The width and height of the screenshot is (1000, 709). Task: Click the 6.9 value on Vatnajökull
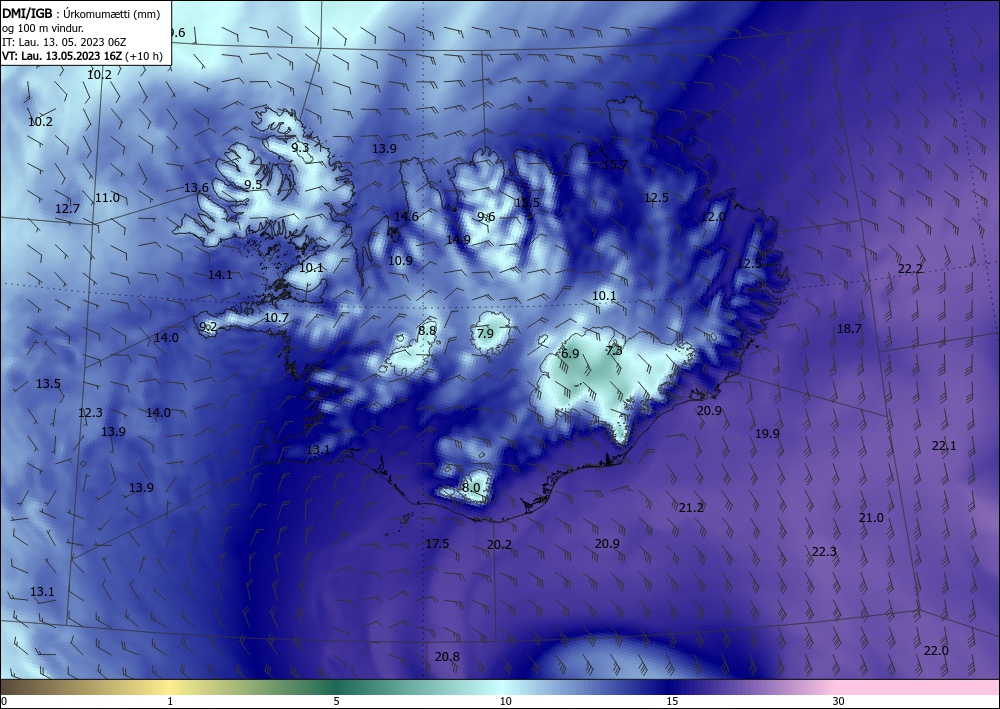coord(570,354)
